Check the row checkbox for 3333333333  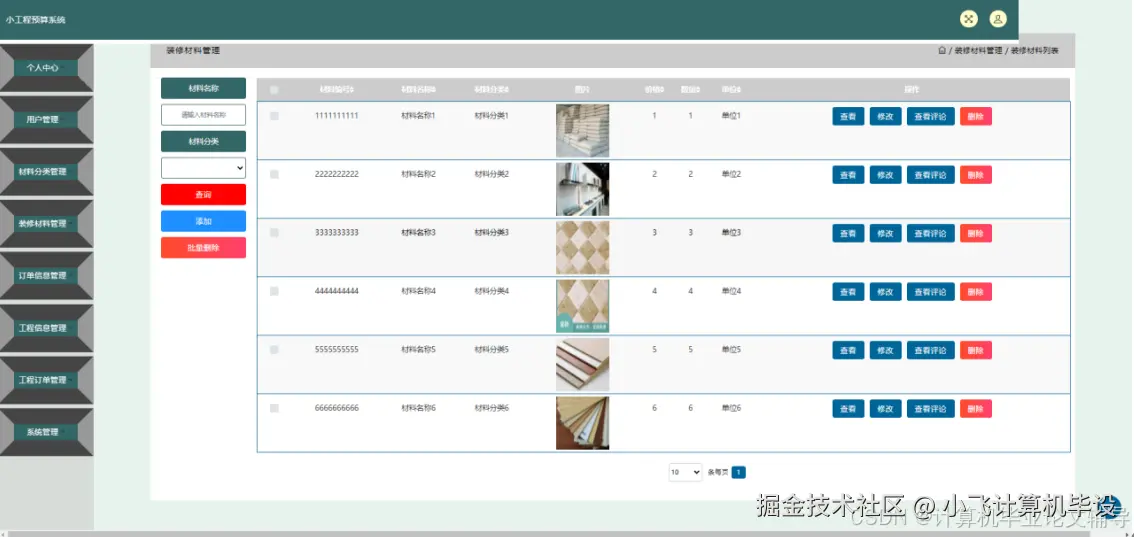tap(274, 233)
